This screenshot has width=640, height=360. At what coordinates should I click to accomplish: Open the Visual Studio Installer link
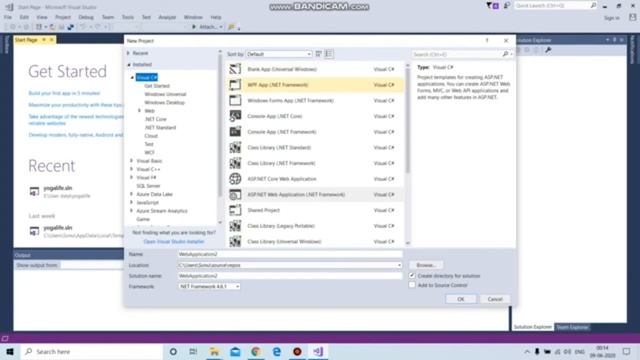click(x=174, y=242)
